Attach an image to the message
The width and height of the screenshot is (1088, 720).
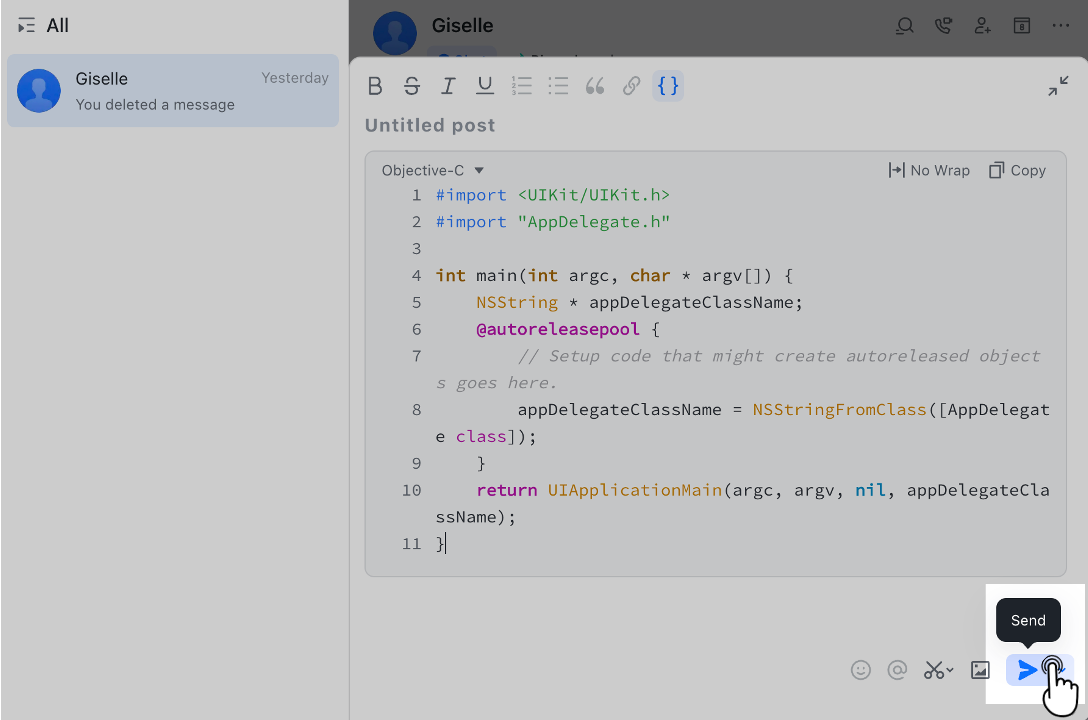(979, 670)
